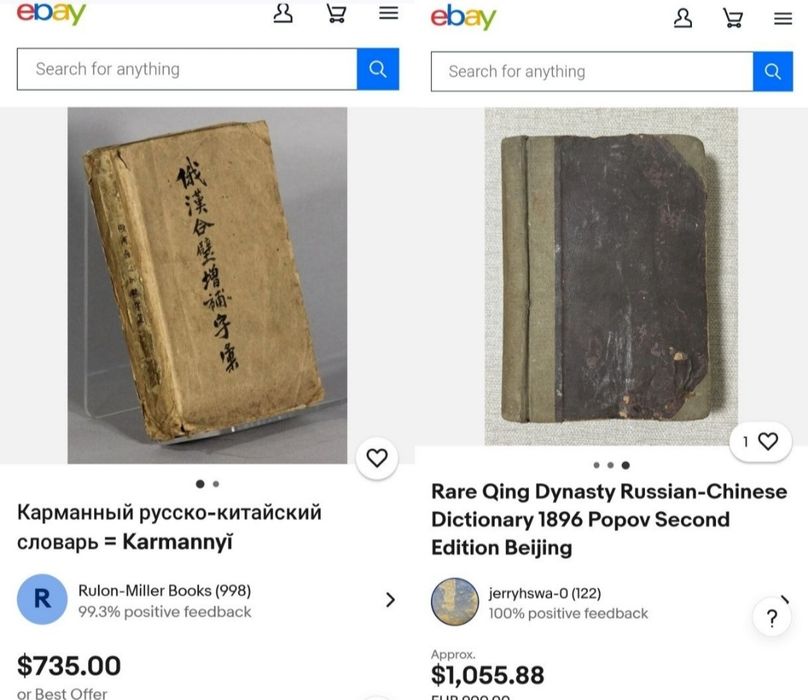The image size is (808, 700).
Task: Focus the right Search for anything field
Action: point(592,71)
